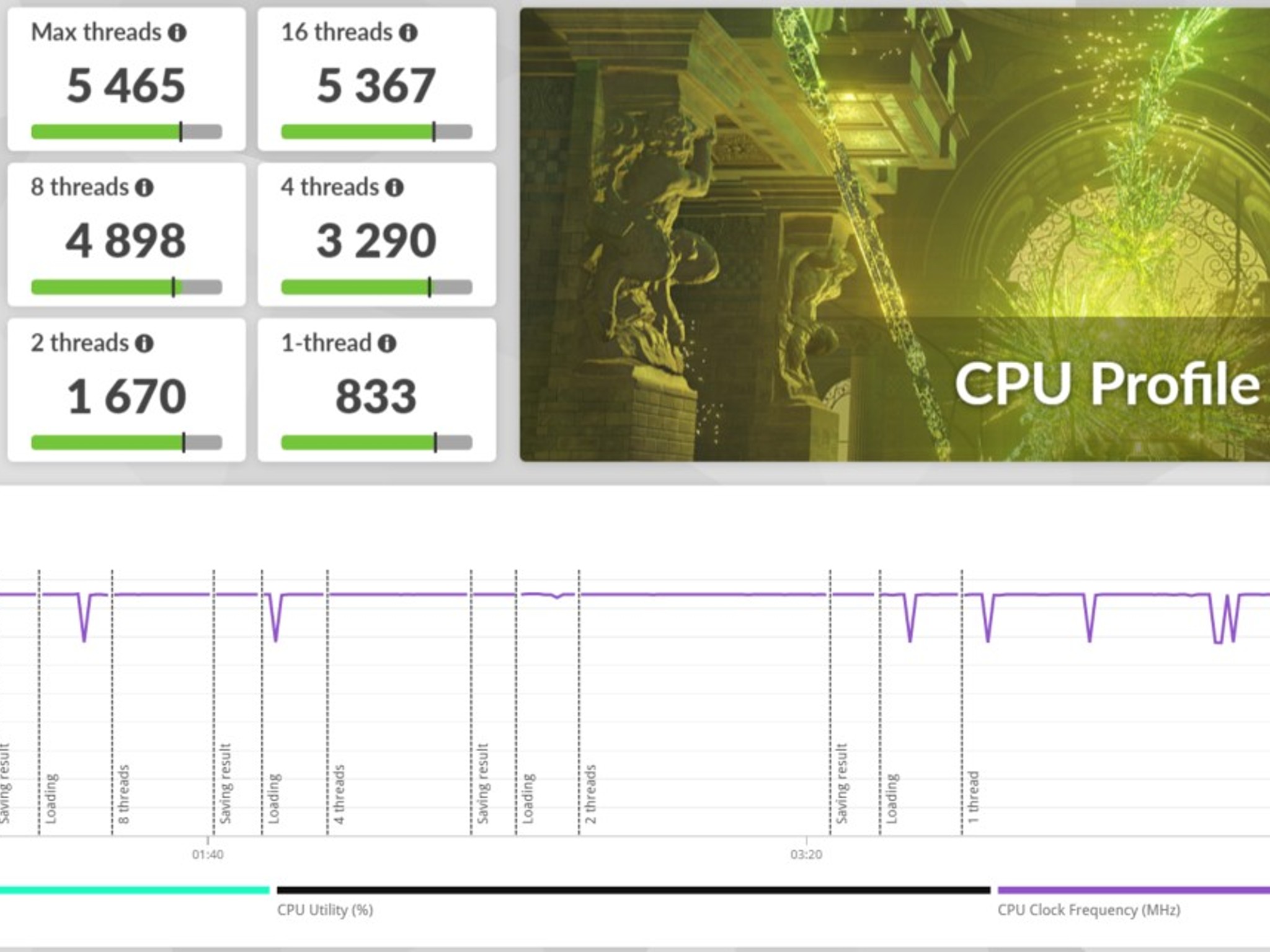Click the '8 threads' chart section marker
This screenshot has height=952, width=1270.
[123, 794]
